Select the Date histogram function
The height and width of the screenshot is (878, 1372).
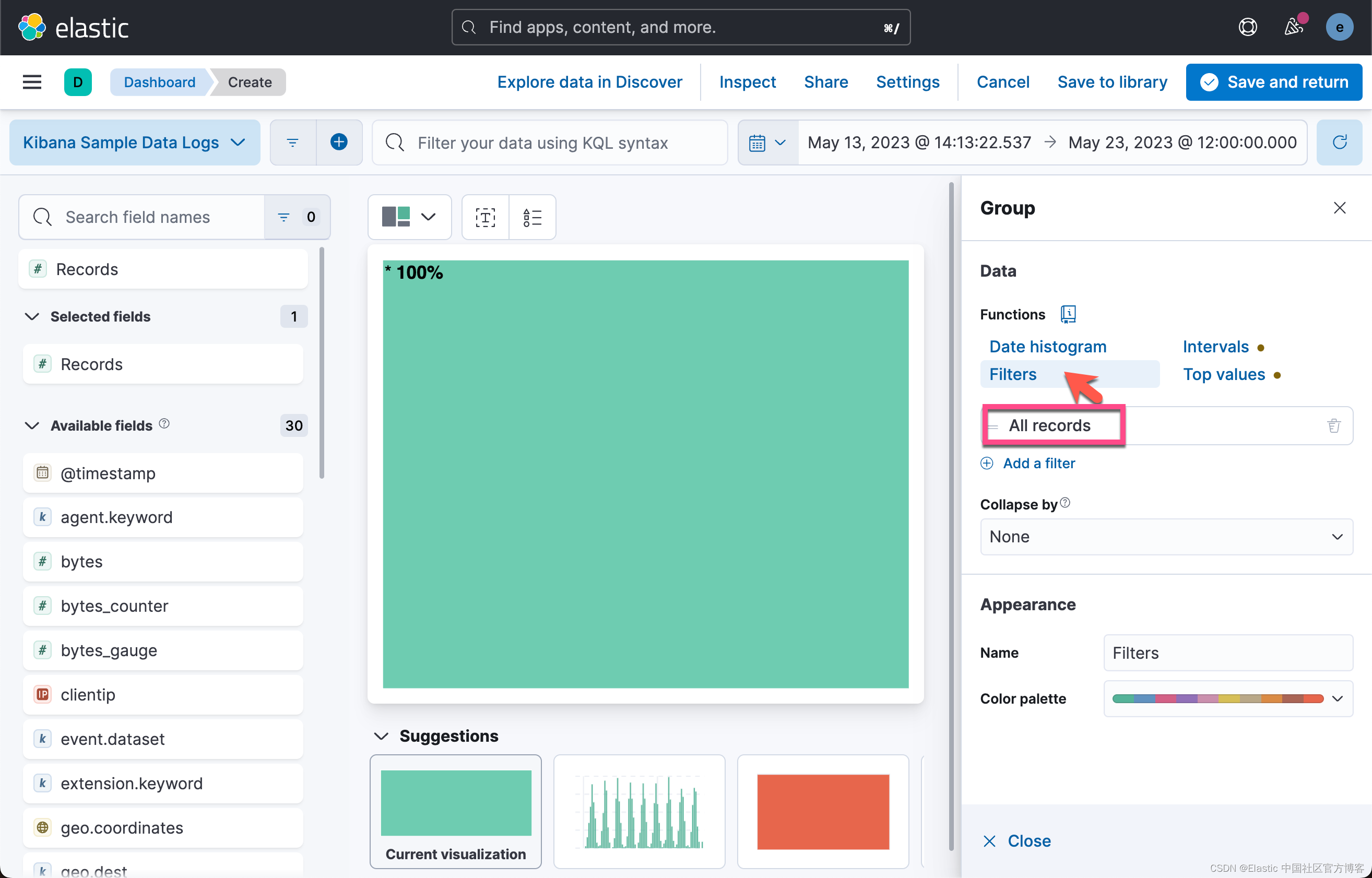click(x=1047, y=347)
